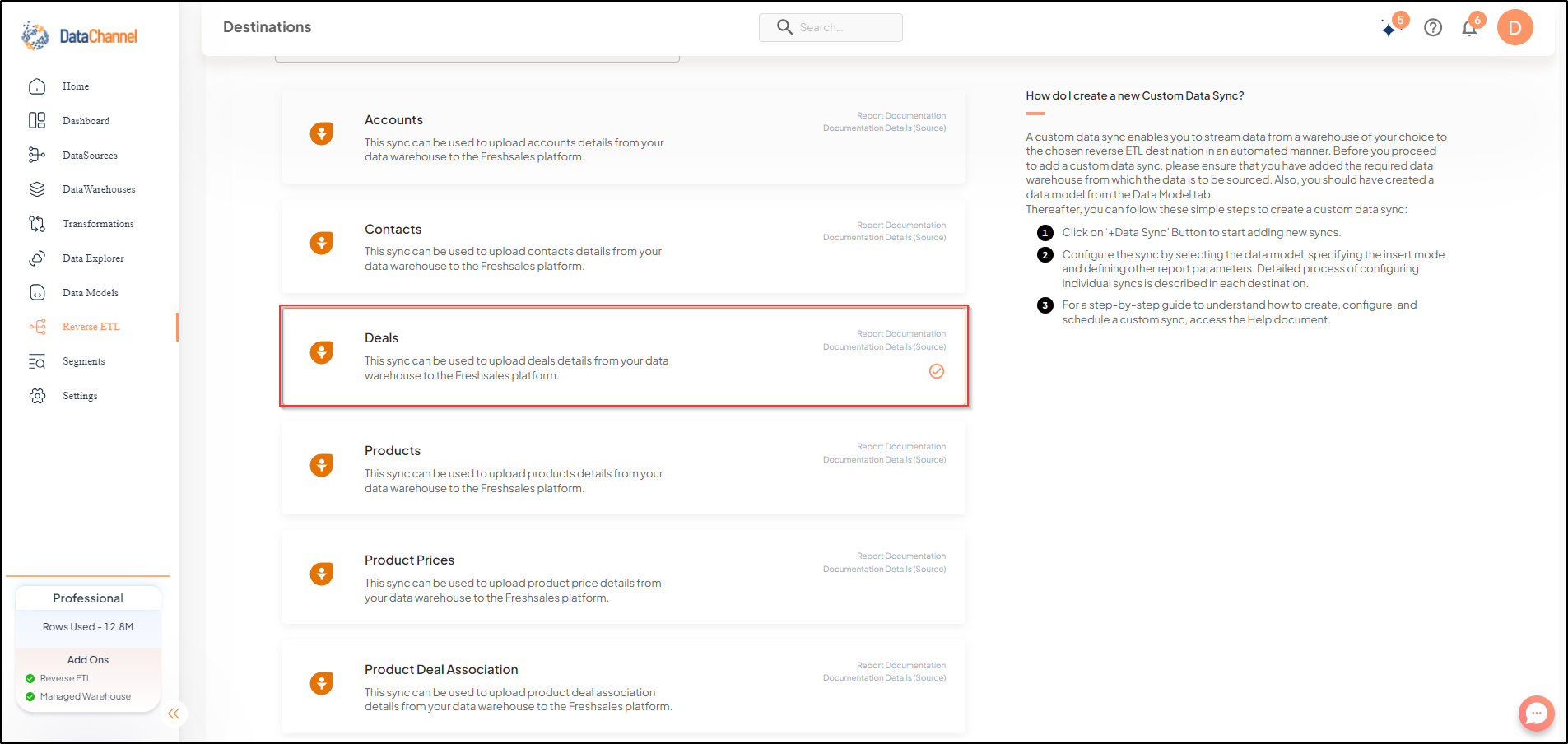
Task: Select the Products sync title
Action: point(393,451)
